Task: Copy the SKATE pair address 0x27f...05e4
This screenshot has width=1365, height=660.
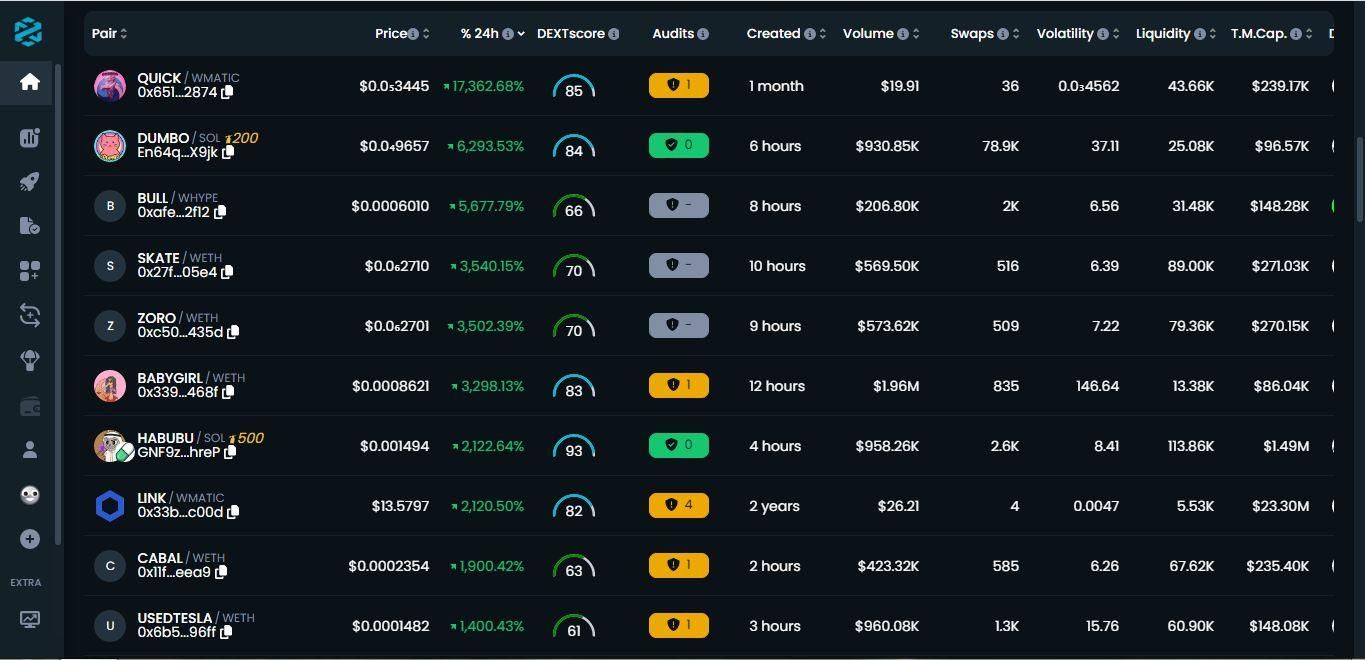Action: 227,272
